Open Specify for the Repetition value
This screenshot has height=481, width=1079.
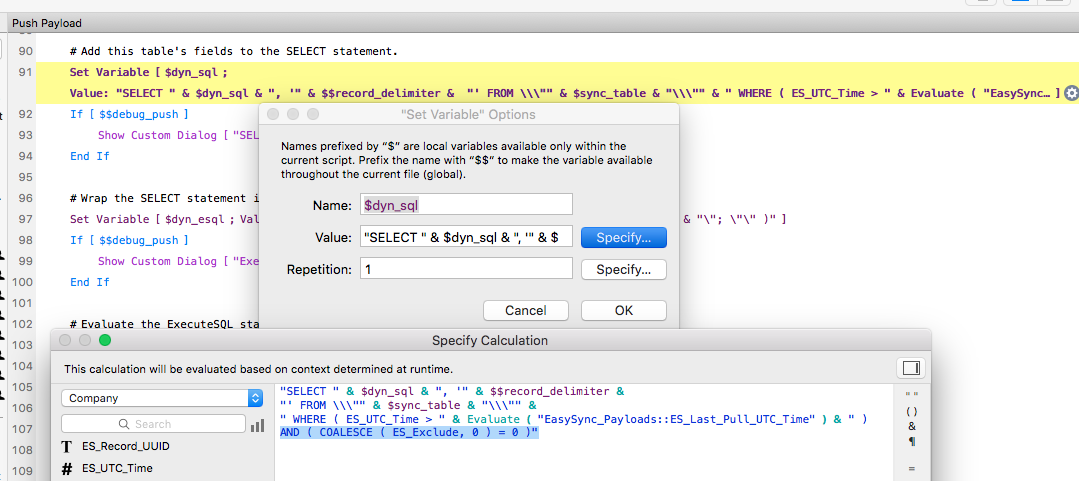[x=623, y=269]
